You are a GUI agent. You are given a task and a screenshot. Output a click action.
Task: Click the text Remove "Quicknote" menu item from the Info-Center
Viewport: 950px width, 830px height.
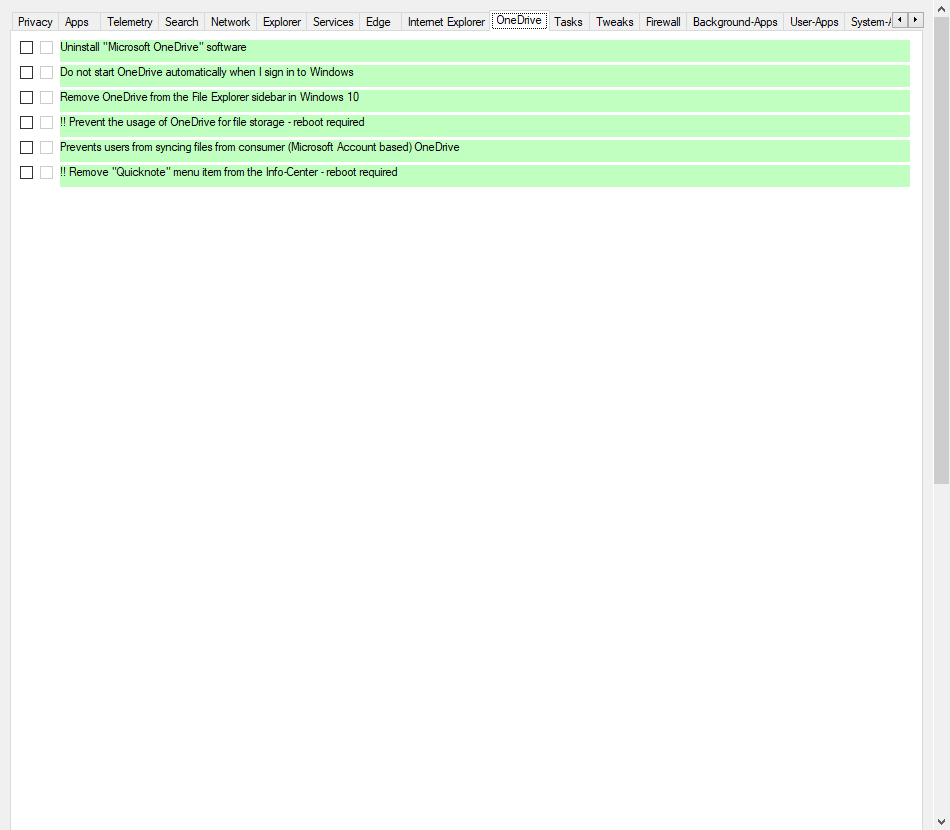[229, 172]
